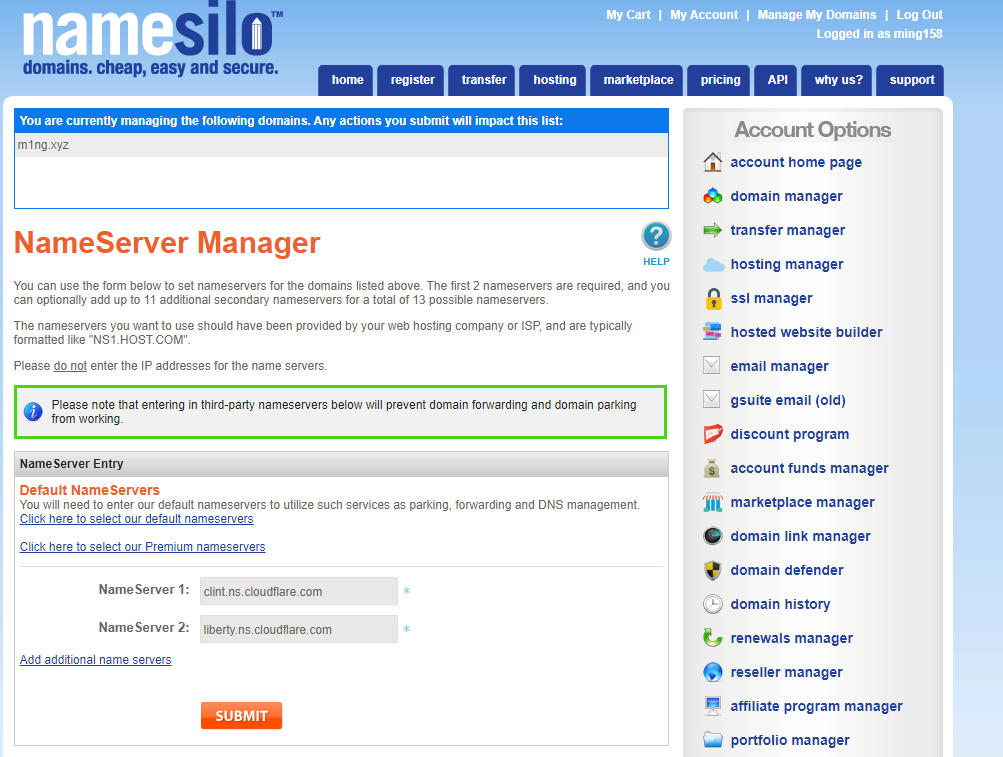Click the Logged in as ming158 text
This screenshot has height=757, width=1003.
[879, 34]
